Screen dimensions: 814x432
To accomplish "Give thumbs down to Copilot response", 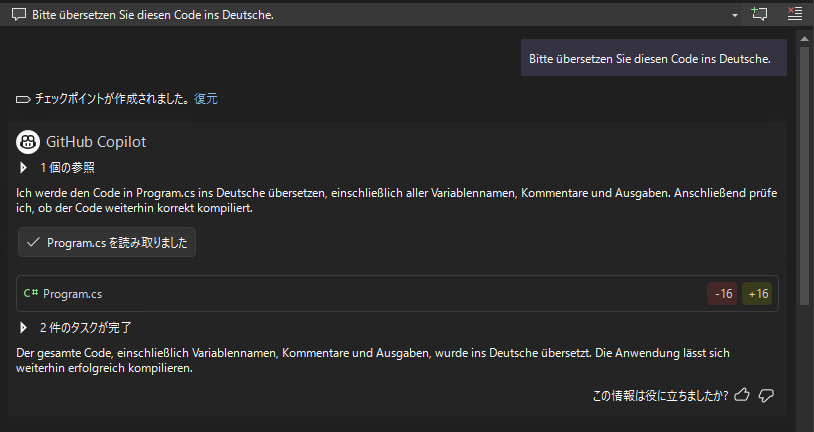I will pos(767,395).
